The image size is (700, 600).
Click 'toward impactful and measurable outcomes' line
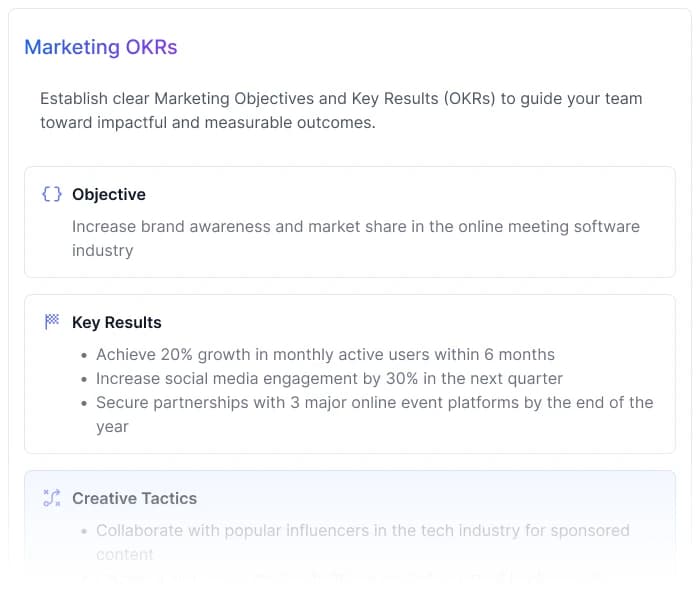(207, 122)
